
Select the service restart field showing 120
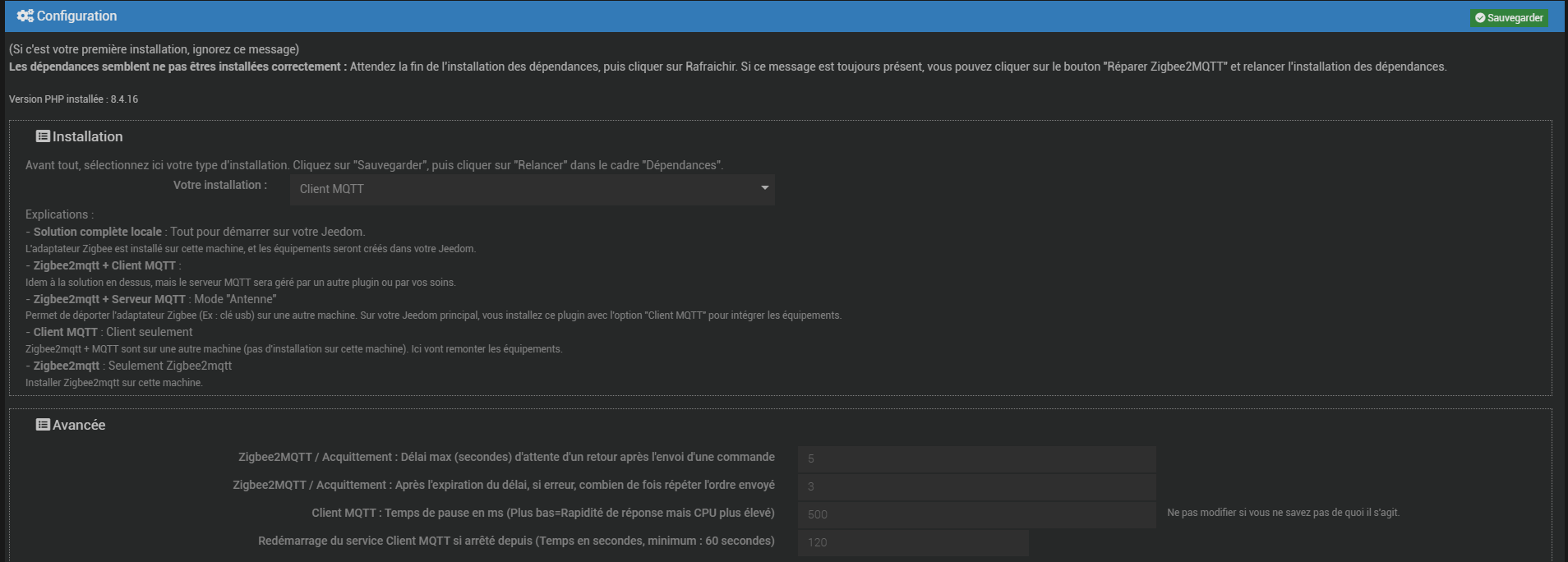(912, 542)
